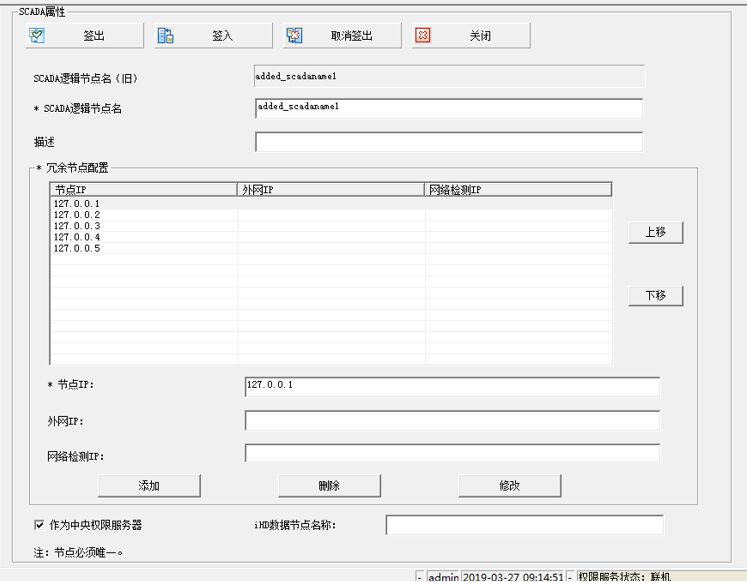Modify the node with the 修改 button
The width and height of the screenshot is (747, 582).
click(510, 486)
